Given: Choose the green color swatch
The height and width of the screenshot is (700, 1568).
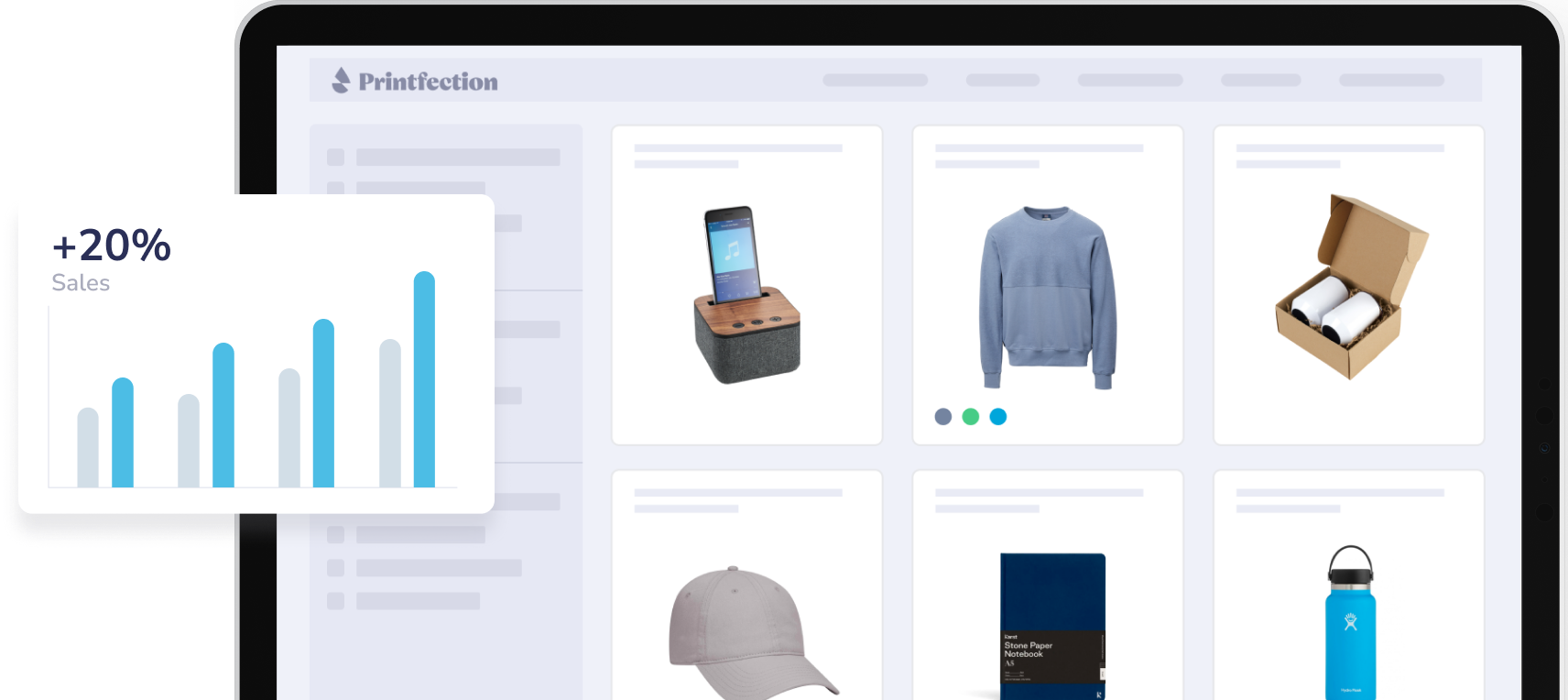Looking at the screenshot, I should 971,417.
